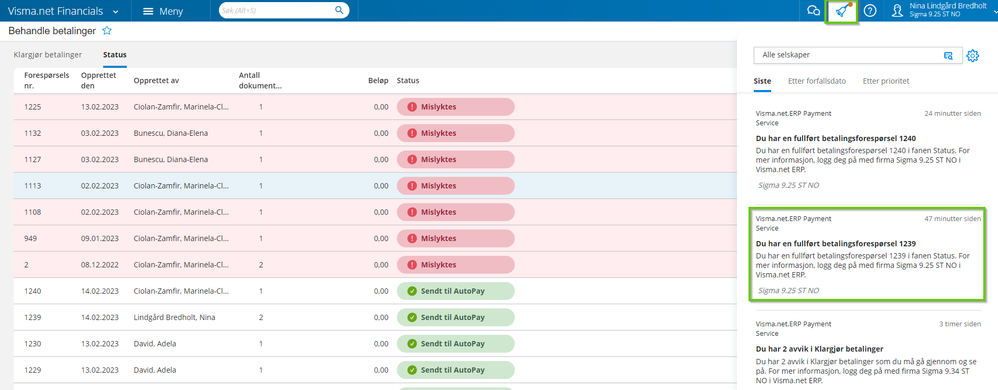Sort by Opprettet av column header
The height and width of the screenshot is (390, 998).
pos(157,80)
